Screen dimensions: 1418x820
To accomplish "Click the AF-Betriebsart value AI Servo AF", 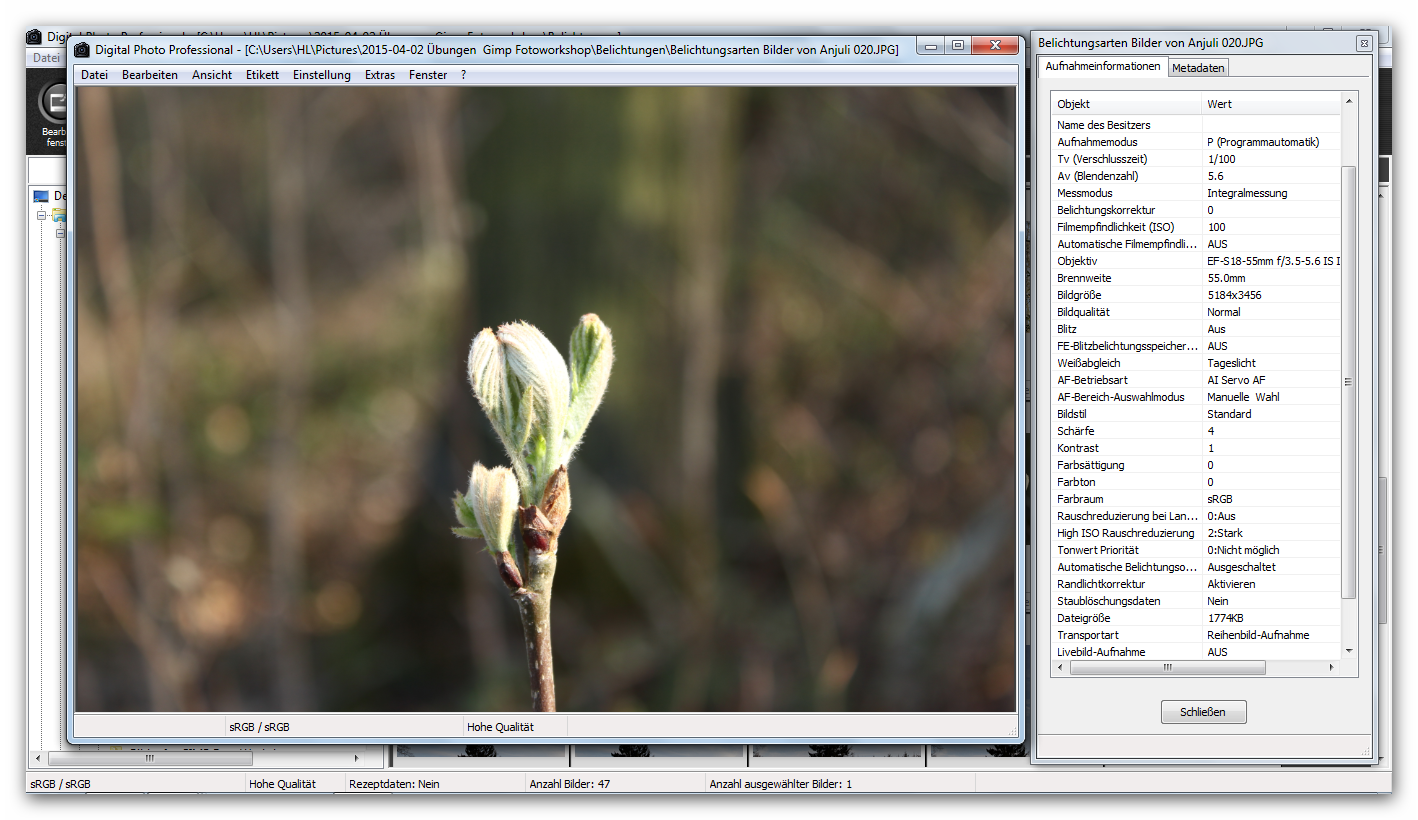I will [1236, 380].
